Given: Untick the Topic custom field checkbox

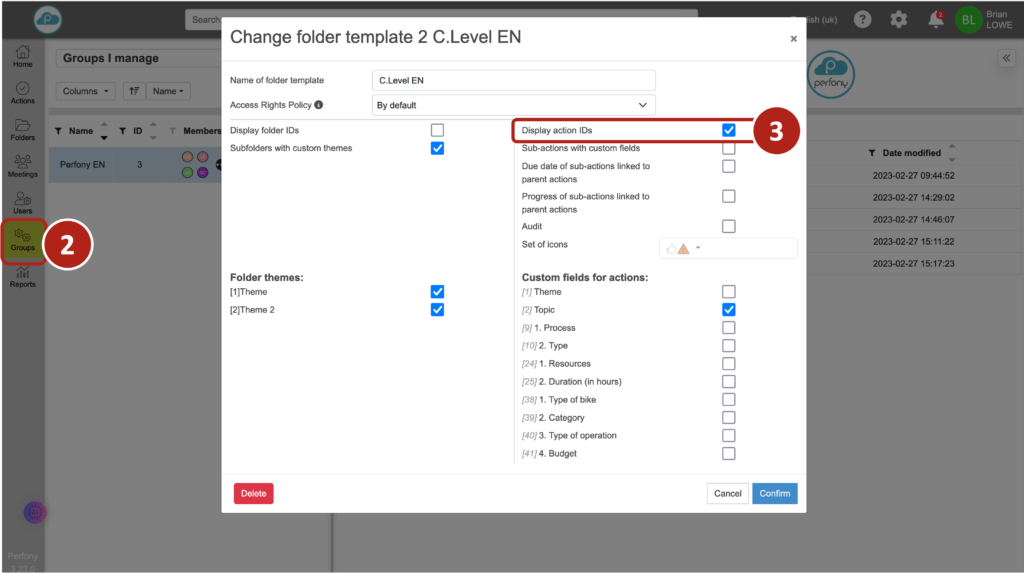Looking at the screenshot, I should (x=729, y=310).
